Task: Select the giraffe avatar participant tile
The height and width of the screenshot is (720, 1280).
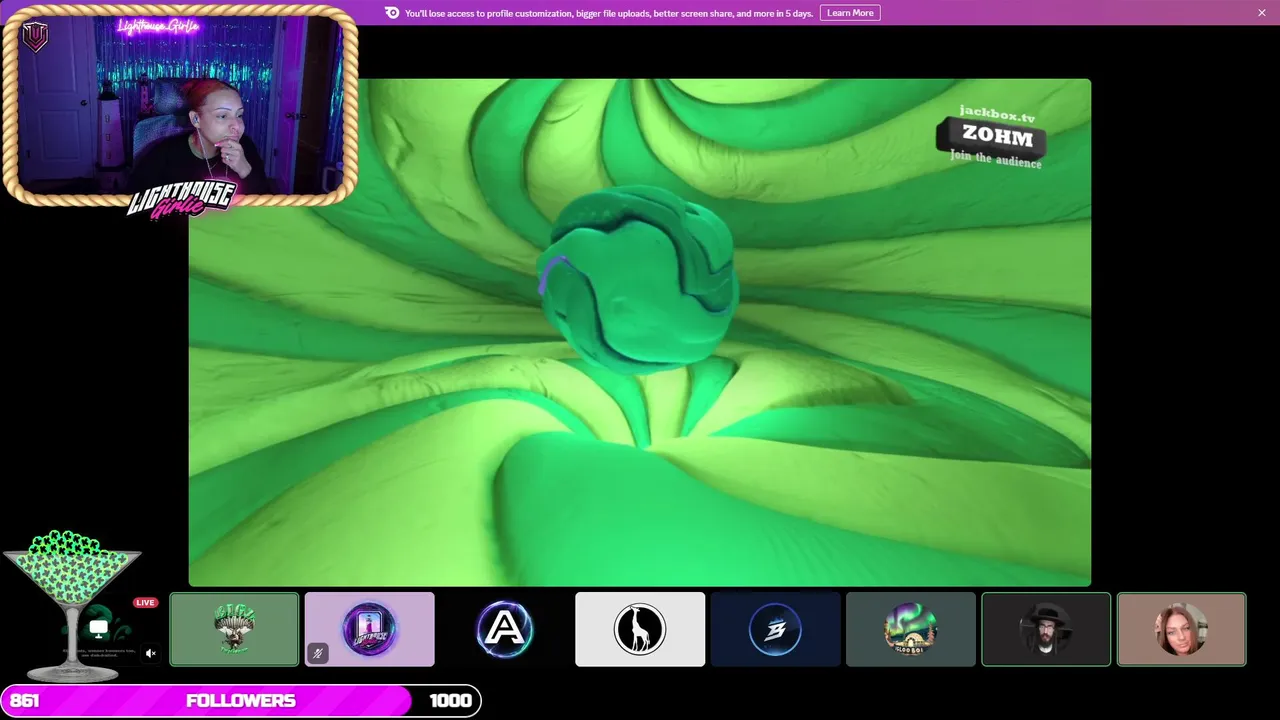Action: pos(640,629)
